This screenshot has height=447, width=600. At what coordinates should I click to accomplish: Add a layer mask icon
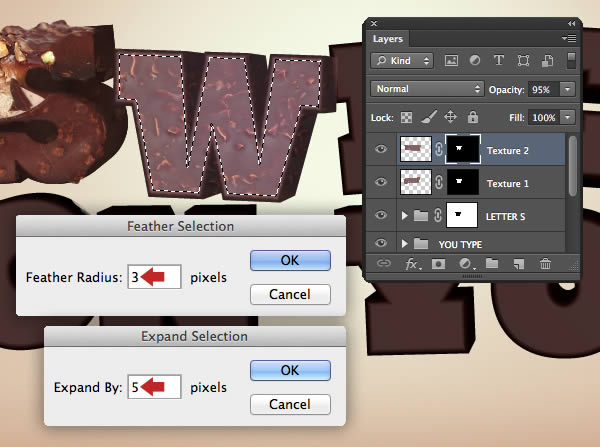click(439, 264)
